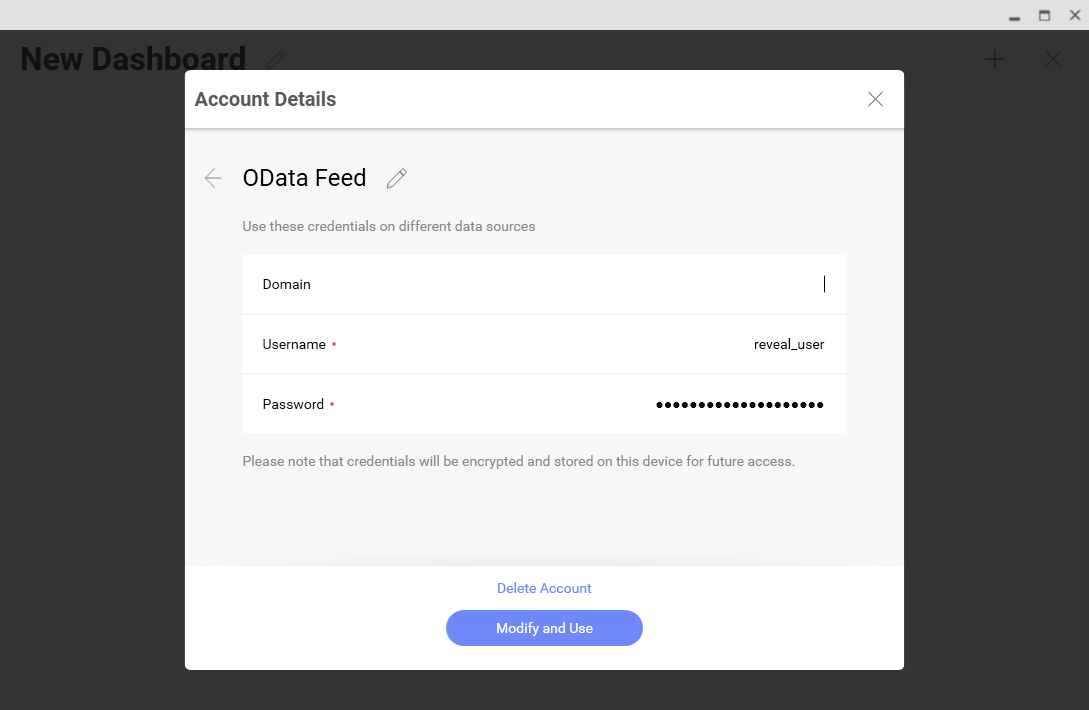This screenshot has height=710, width=1089.
Task: Close the application window
Action: coord(1075,15)
